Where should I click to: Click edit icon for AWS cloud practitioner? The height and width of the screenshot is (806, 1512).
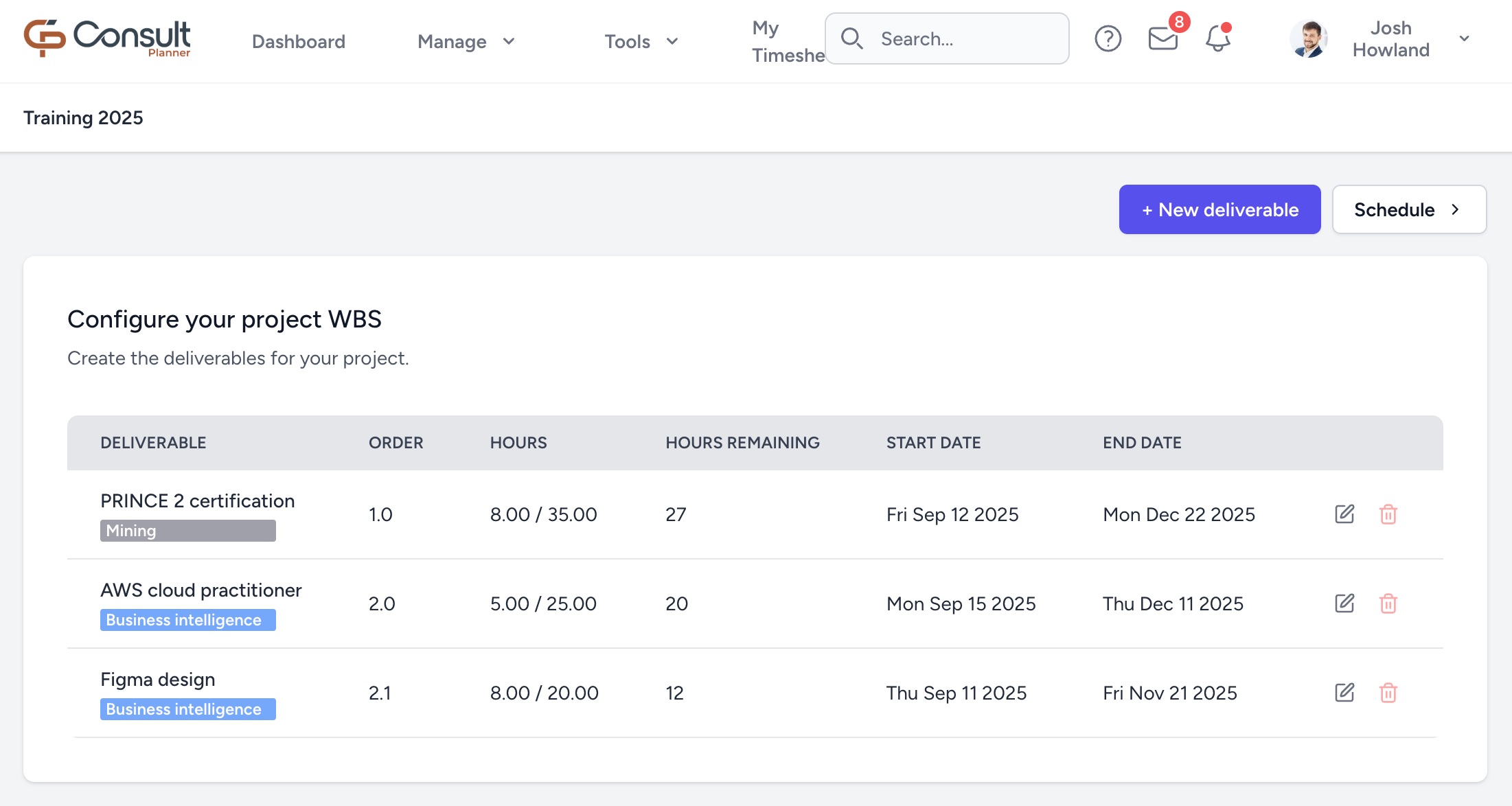point(1344,603)
